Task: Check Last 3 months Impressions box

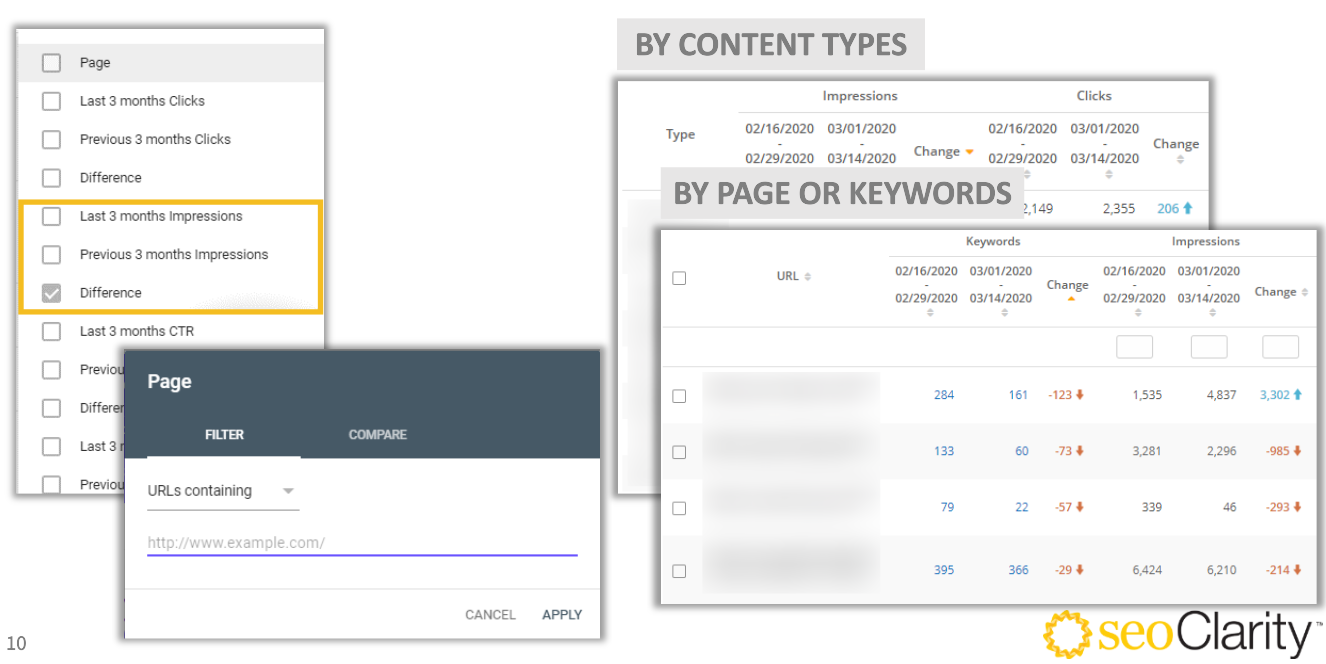Action: click(51, 216)
